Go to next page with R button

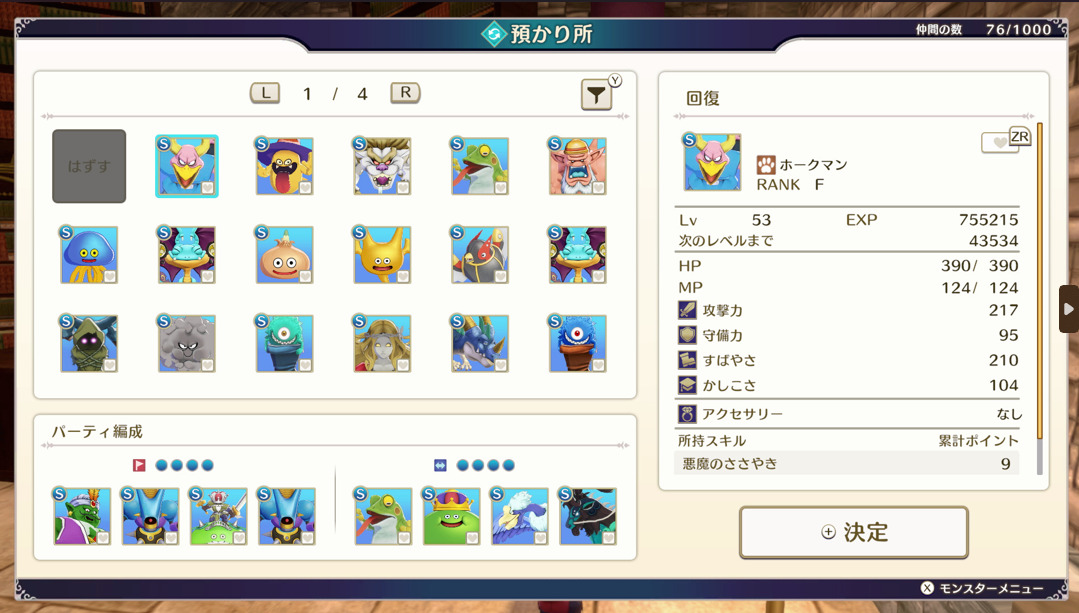pyautogui.click(x=405, y=93)
